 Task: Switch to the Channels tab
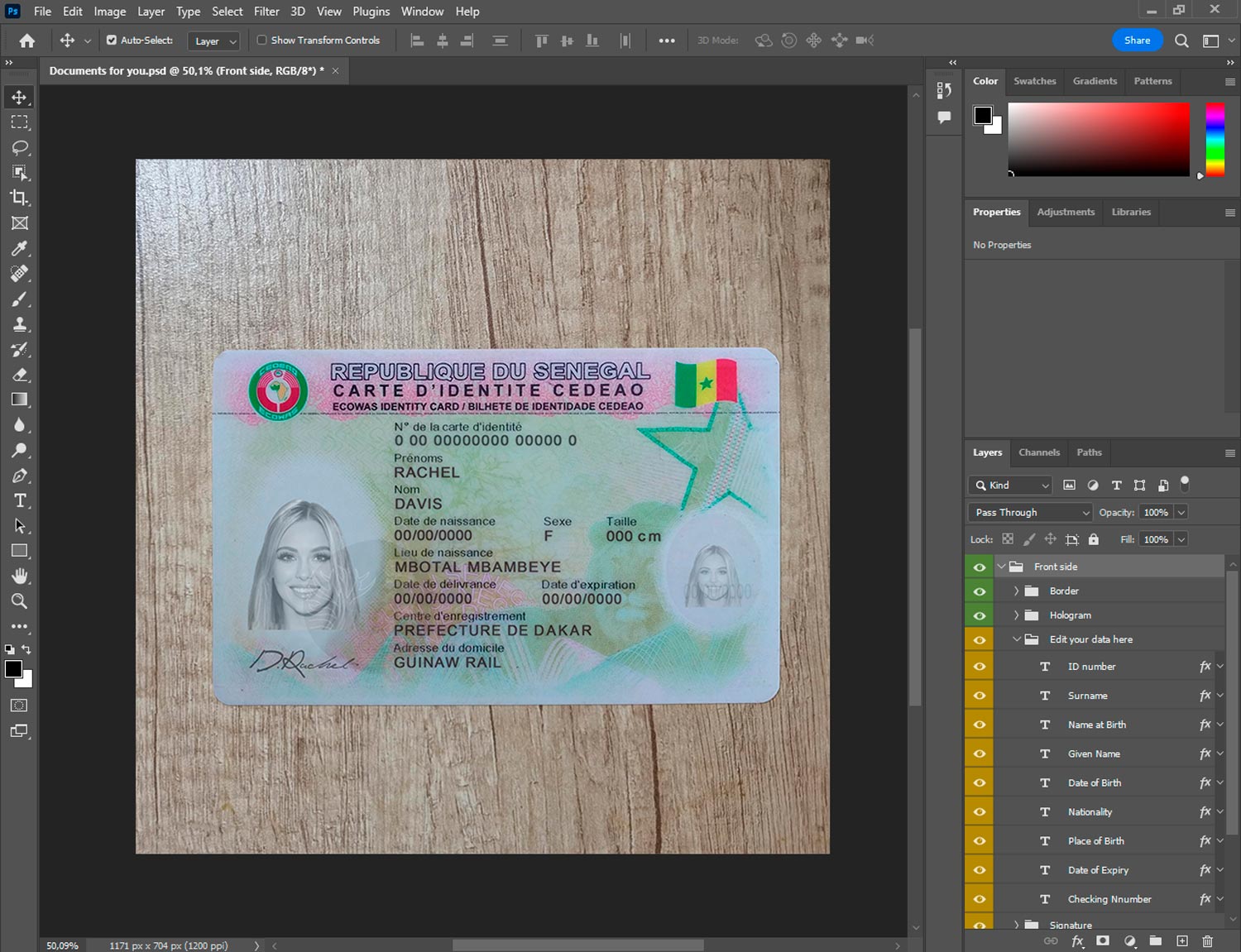[x=1038, y=452]
